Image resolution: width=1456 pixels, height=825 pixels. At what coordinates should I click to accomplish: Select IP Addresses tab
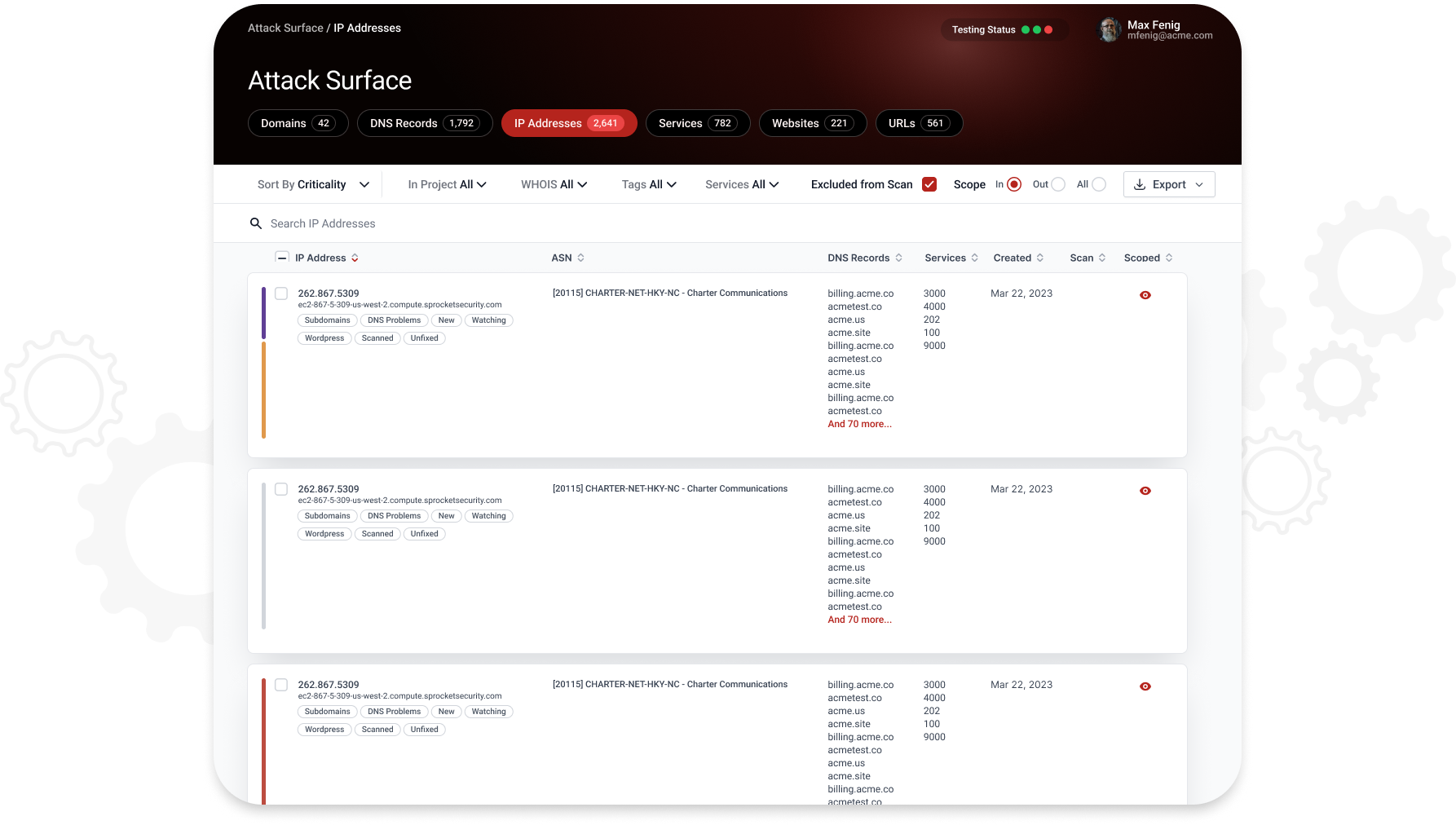coord(569,123)
